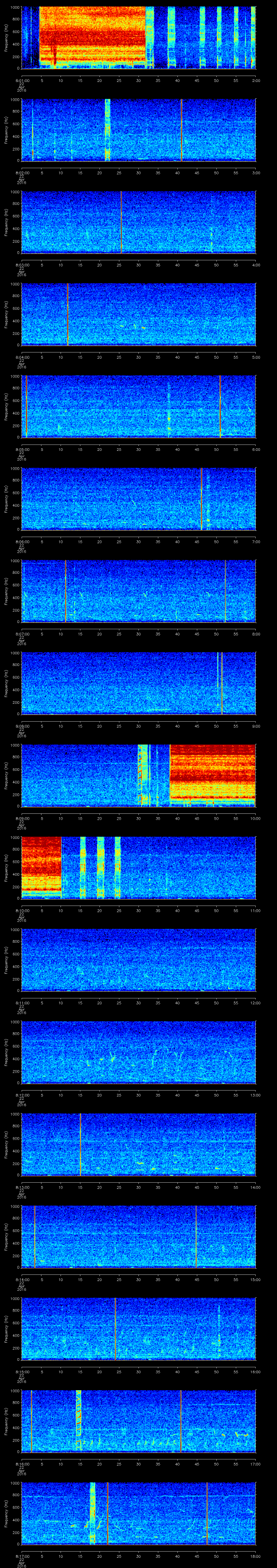Click the "8:10:00" time label
Image resolution: width=277 pixels, height=1568 pixels.
(22, 910)
